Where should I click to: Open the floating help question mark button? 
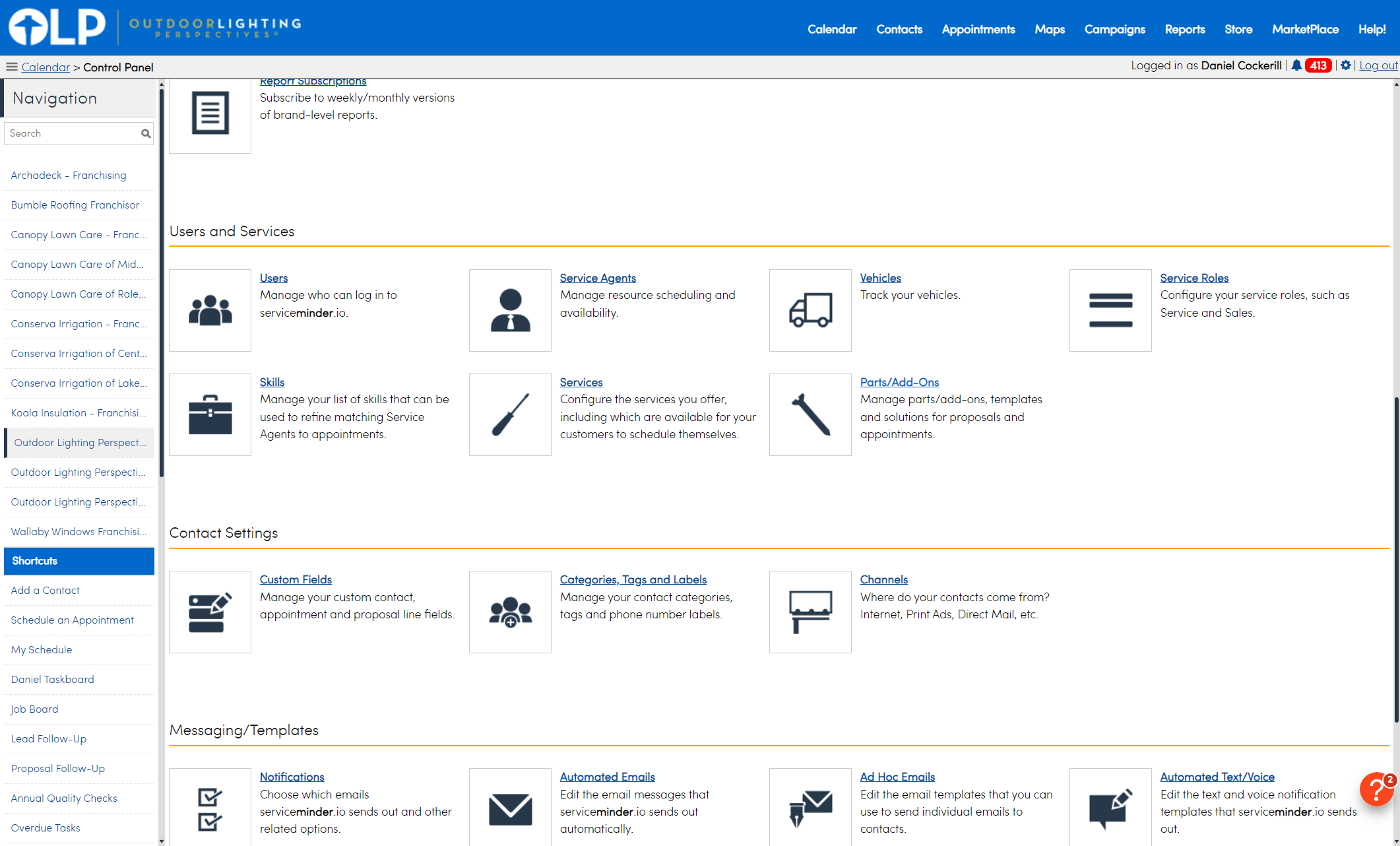(x=1377, y=789)
